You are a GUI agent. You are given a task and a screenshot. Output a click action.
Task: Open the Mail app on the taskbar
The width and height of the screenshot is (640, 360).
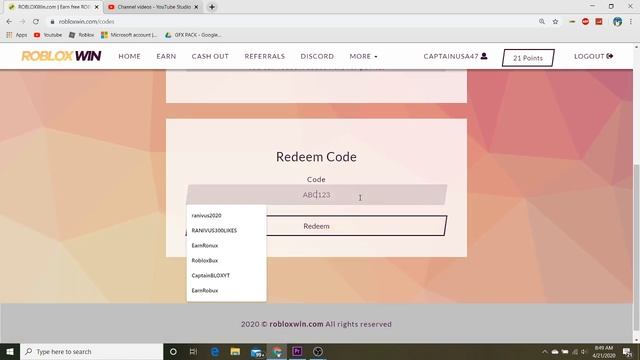[257, 351]
